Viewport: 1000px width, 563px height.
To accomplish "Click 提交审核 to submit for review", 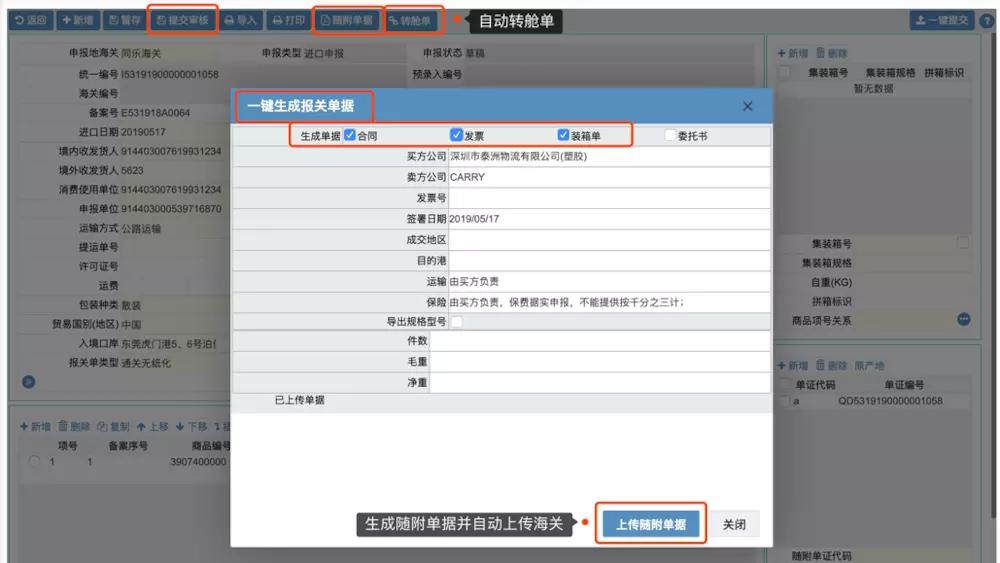I will pos(182,20).
